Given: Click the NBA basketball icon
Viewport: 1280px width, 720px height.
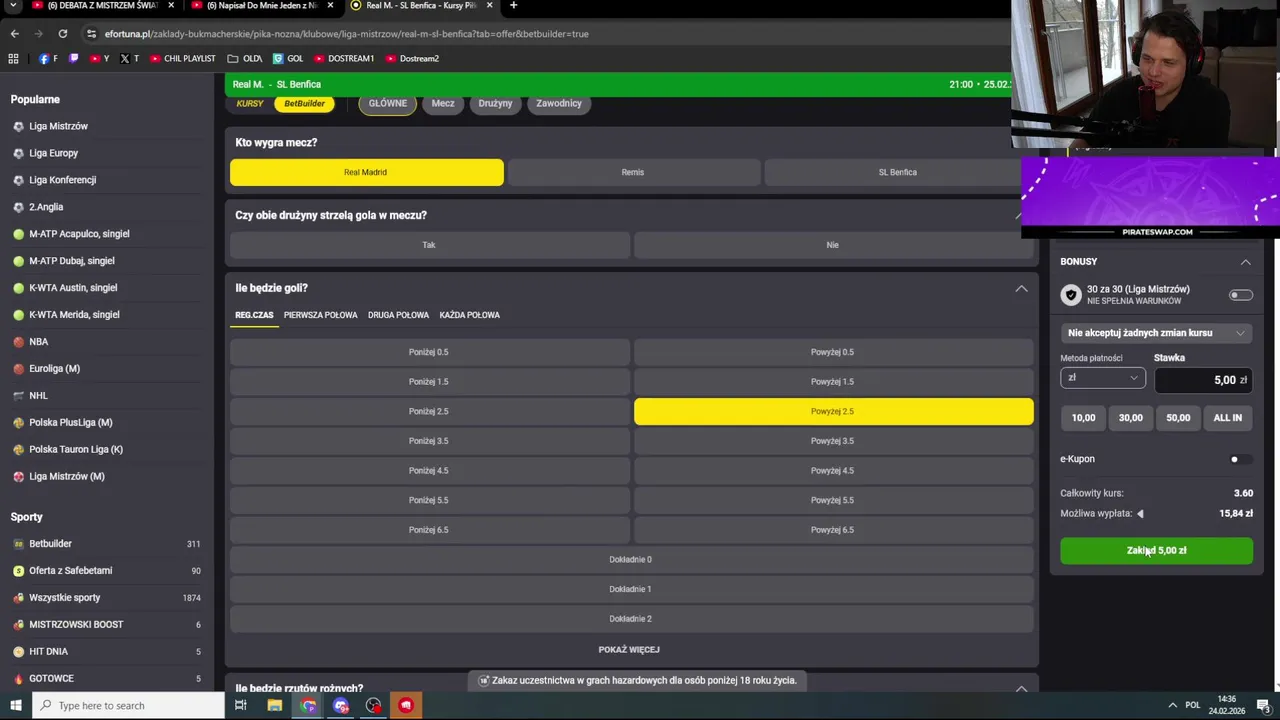Looking at the screenshot, I should 18,342.
